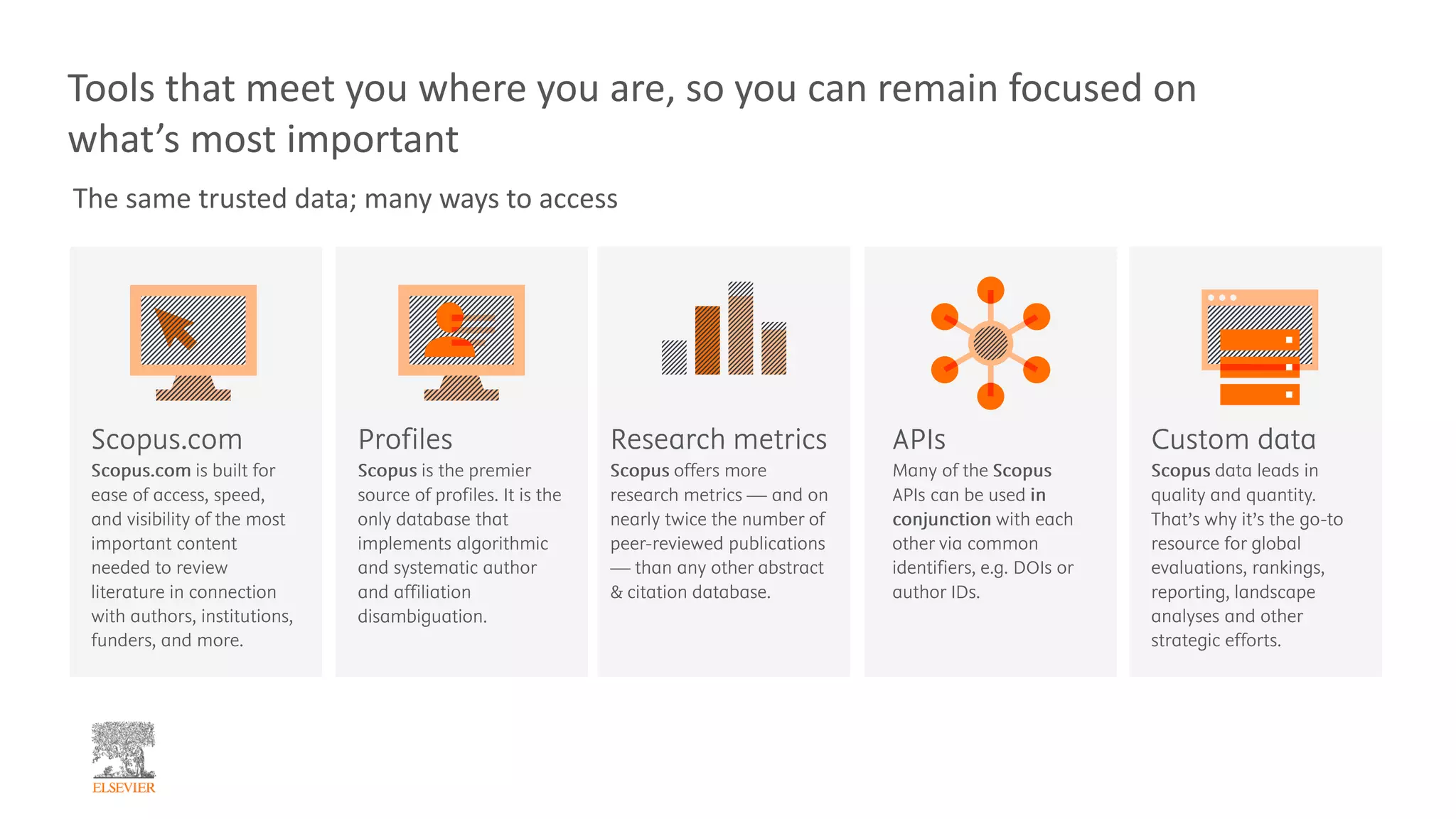Click the API network hub icon
Viewport: 1456px width, 819px height.
point(990,343)
